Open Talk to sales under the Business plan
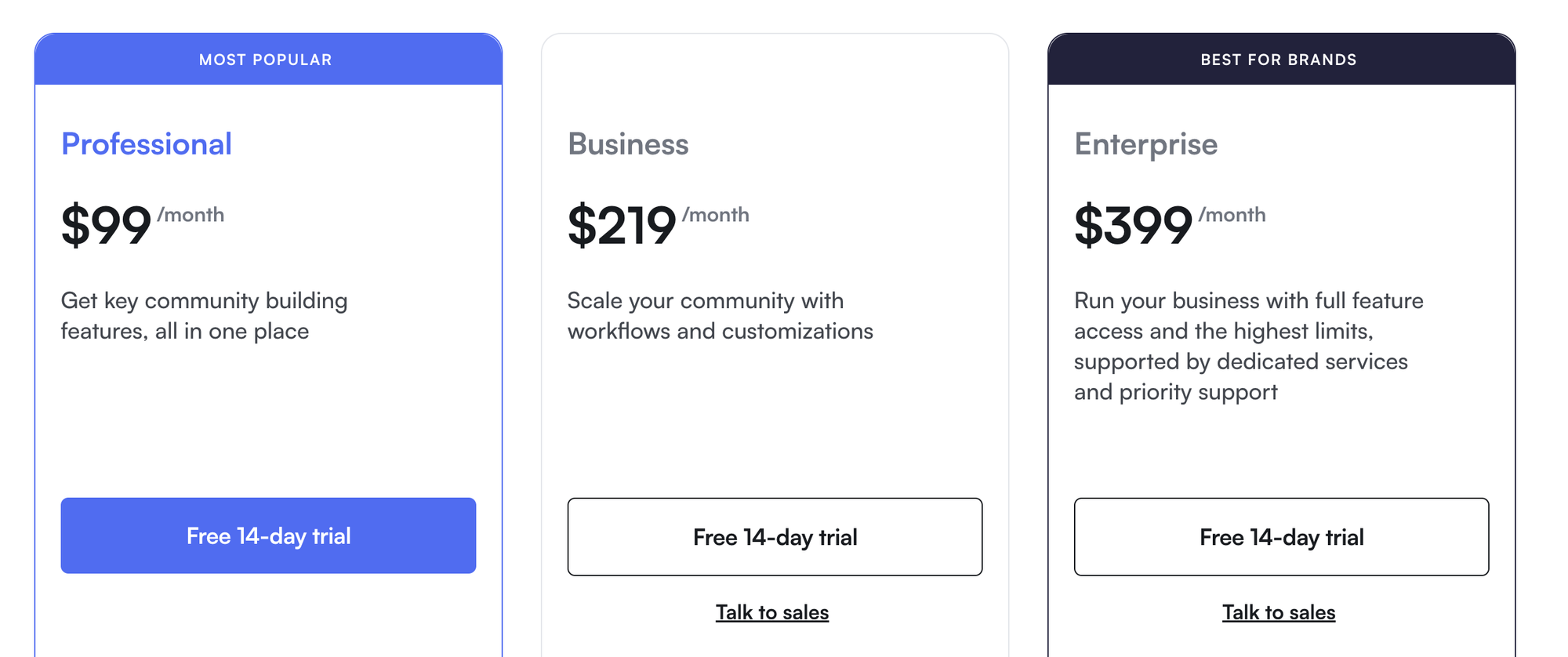 [772, 612]
